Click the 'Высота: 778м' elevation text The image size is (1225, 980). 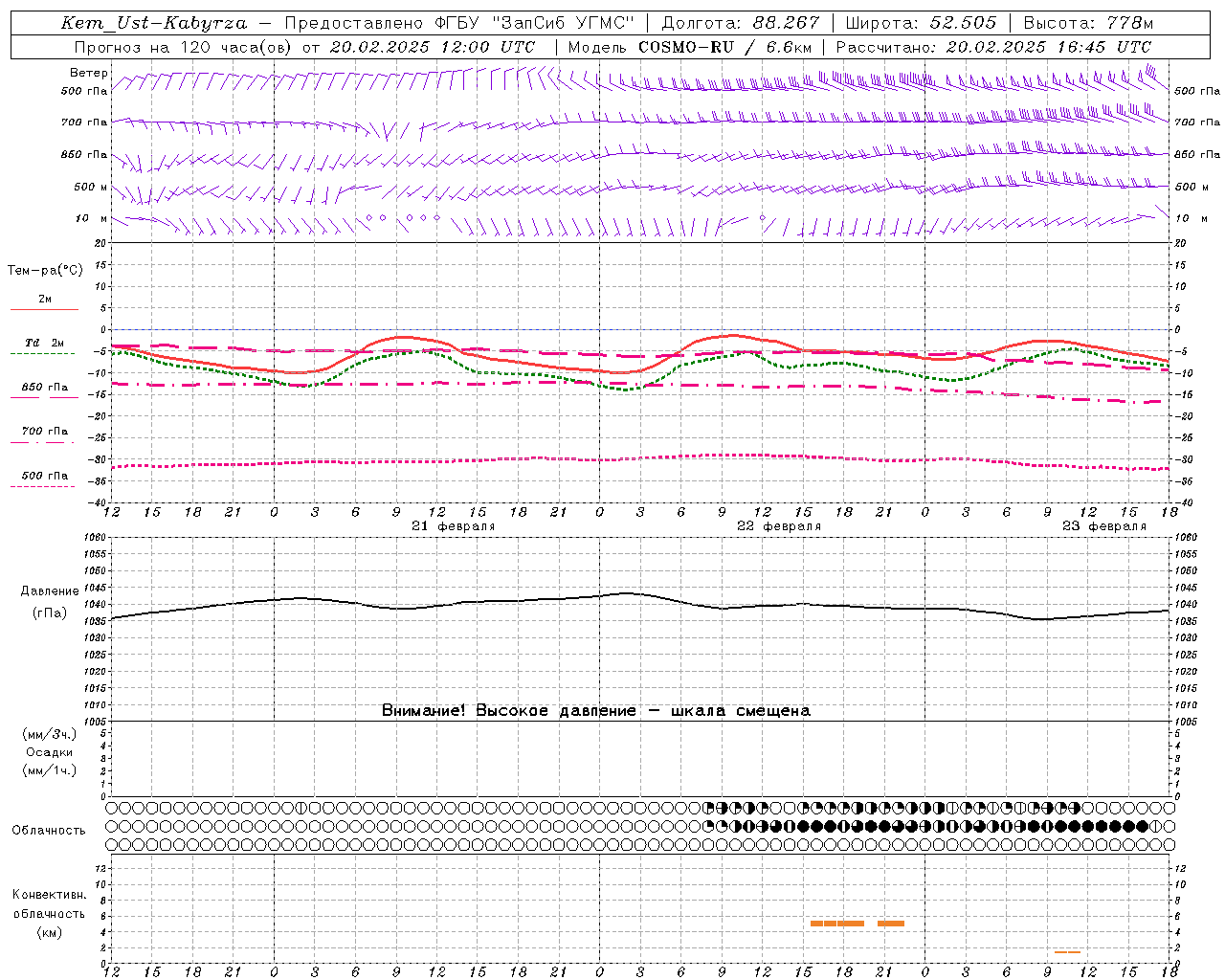(1088, 23)
